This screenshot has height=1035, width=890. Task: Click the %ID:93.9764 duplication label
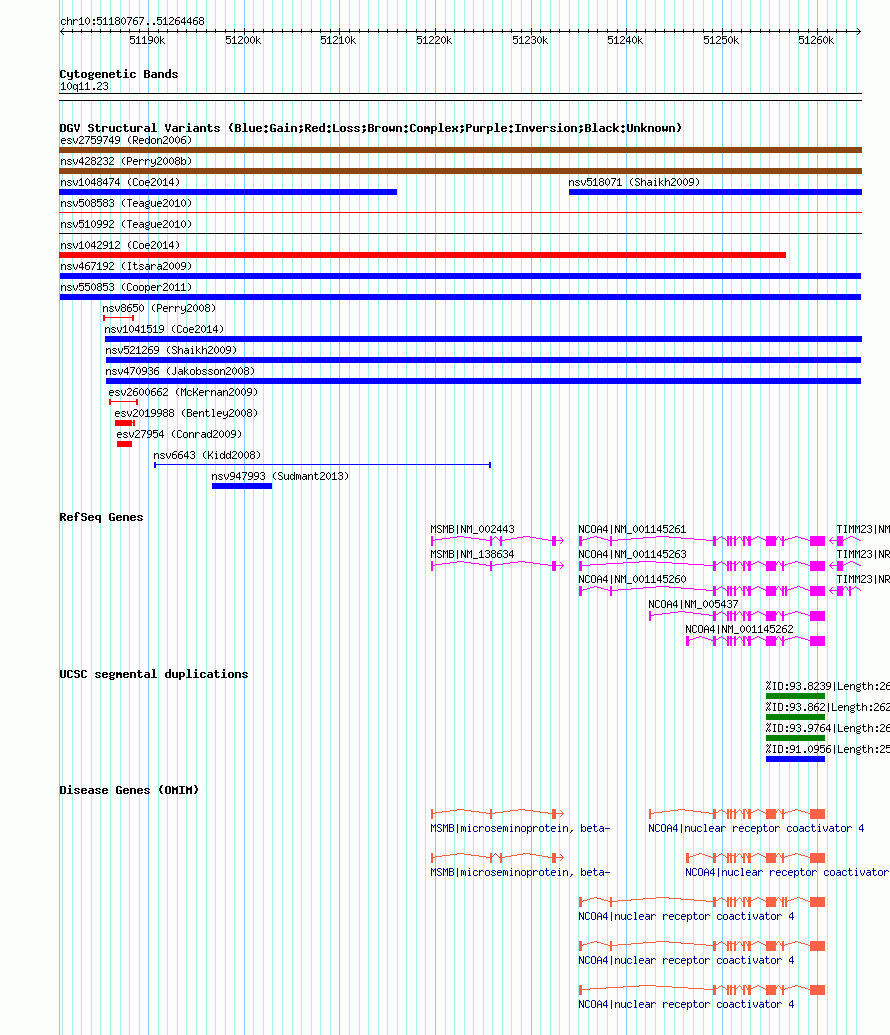828,729
